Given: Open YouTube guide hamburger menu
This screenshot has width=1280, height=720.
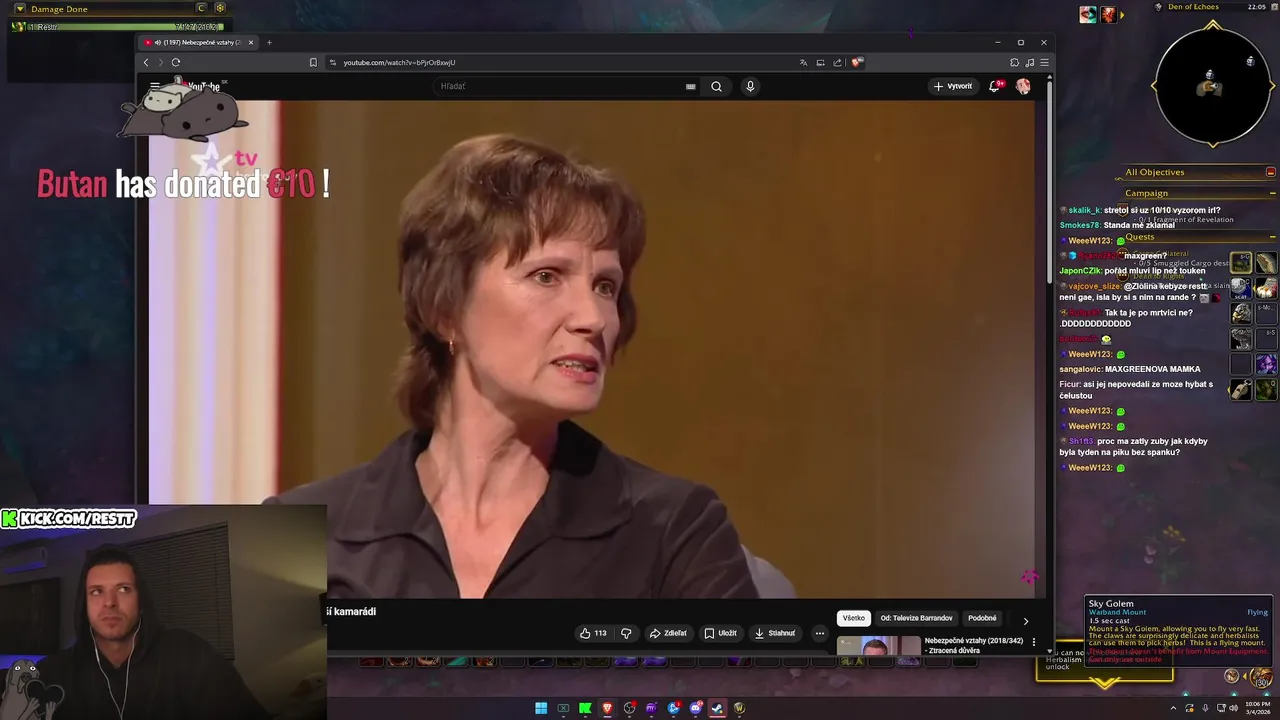Looking at the screenshot, I should tap(155, 86).
